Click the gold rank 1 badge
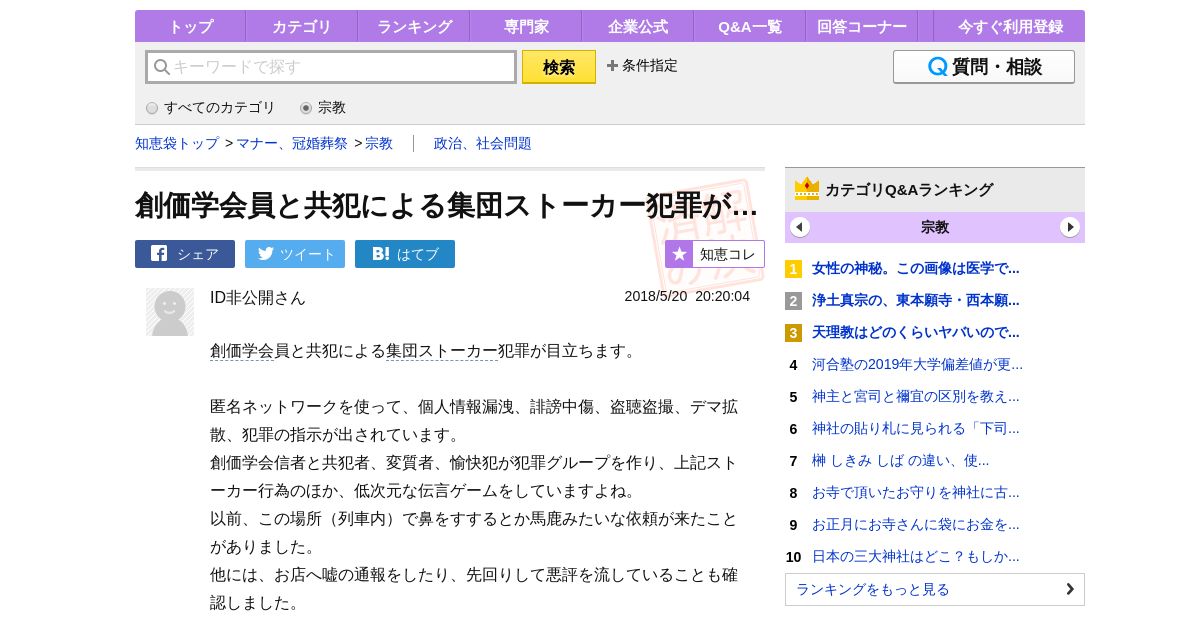This screenshot has height=630, width=1200. click(x=794, y=269)
